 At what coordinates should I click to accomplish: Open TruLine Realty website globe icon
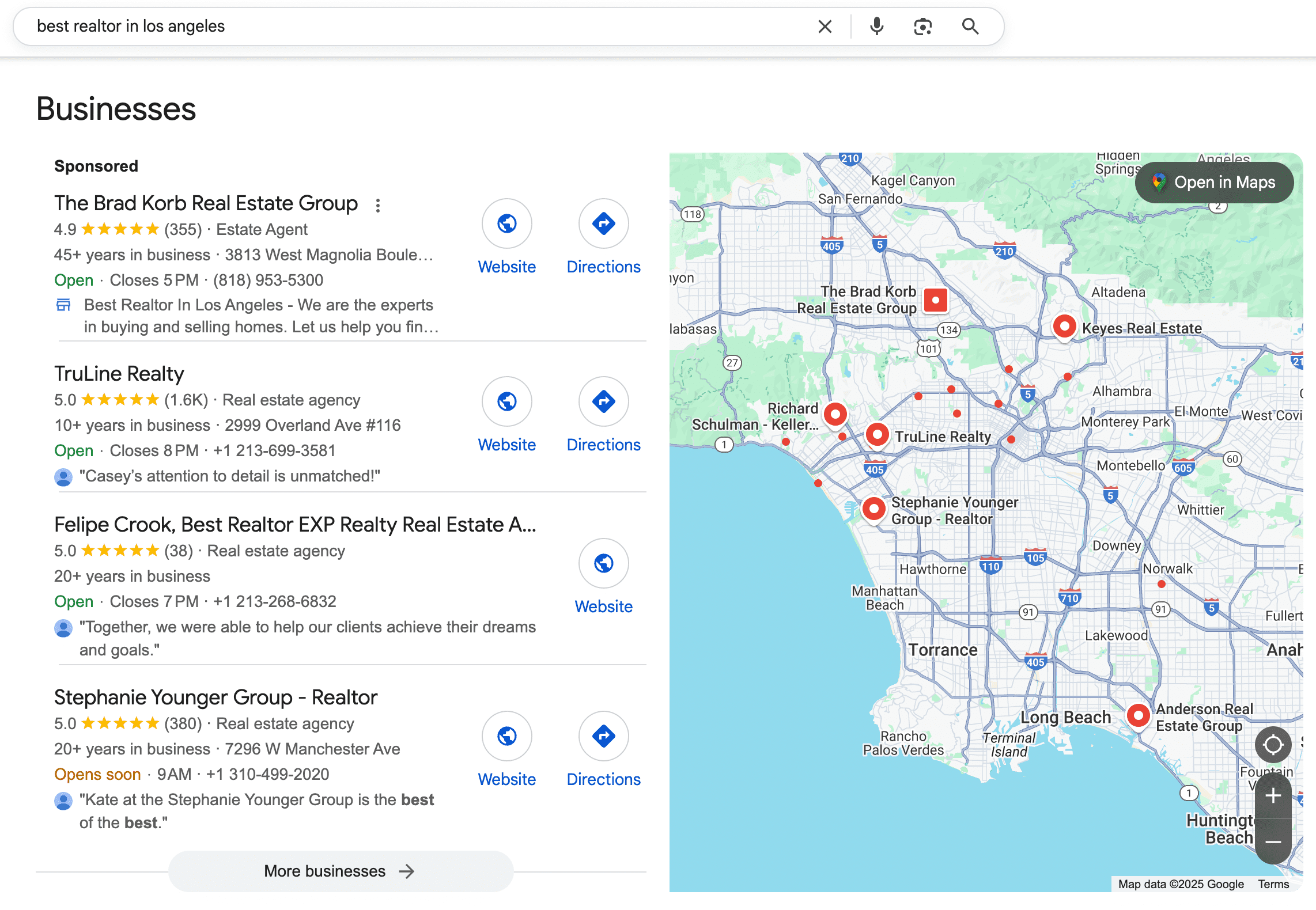point(507,401)
